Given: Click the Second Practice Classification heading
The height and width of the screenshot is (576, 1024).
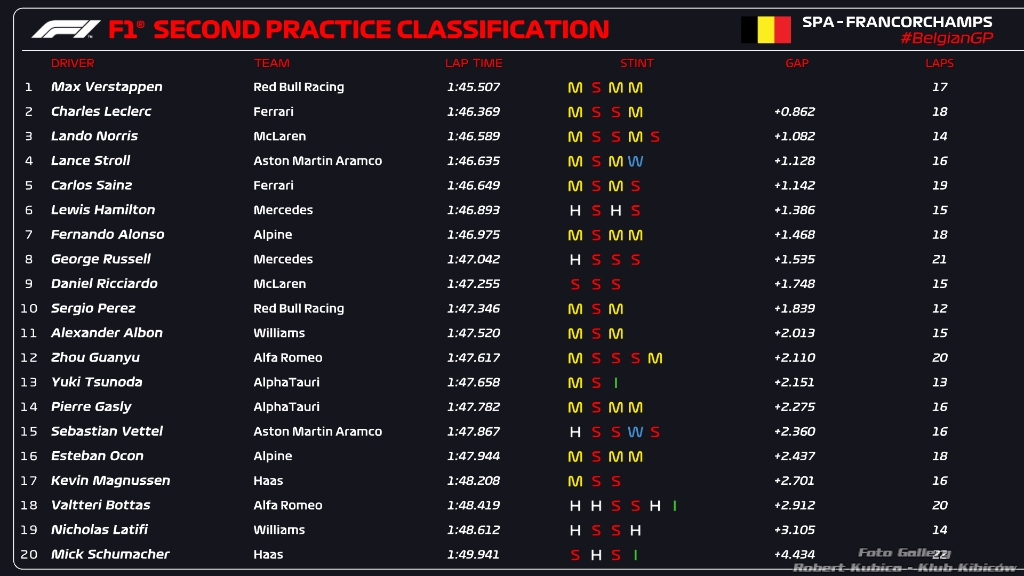Looking at the screenshot, I should [380, 29].
